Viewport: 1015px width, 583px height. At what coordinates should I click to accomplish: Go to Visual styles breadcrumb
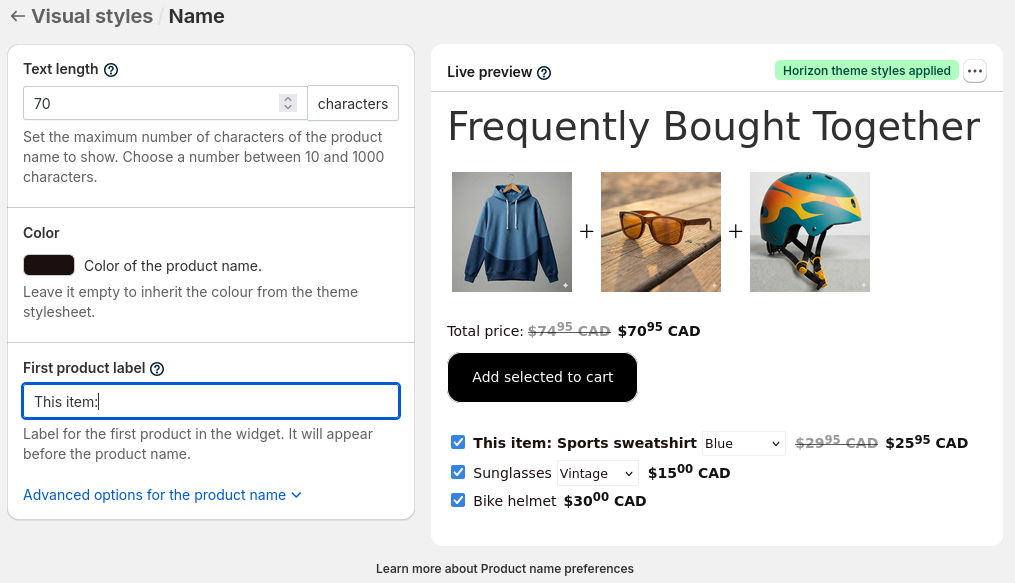pyautogui.click(x=92, y=16)
